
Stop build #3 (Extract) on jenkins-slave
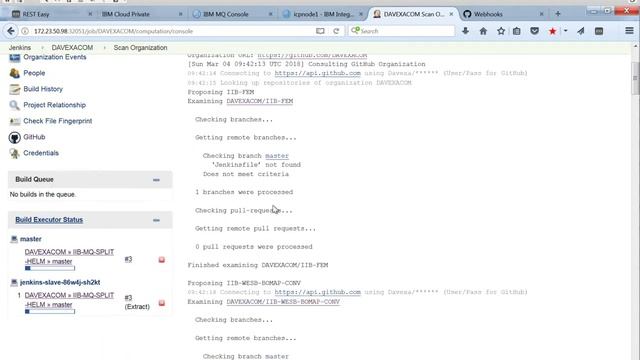click(x=162, y=303)
